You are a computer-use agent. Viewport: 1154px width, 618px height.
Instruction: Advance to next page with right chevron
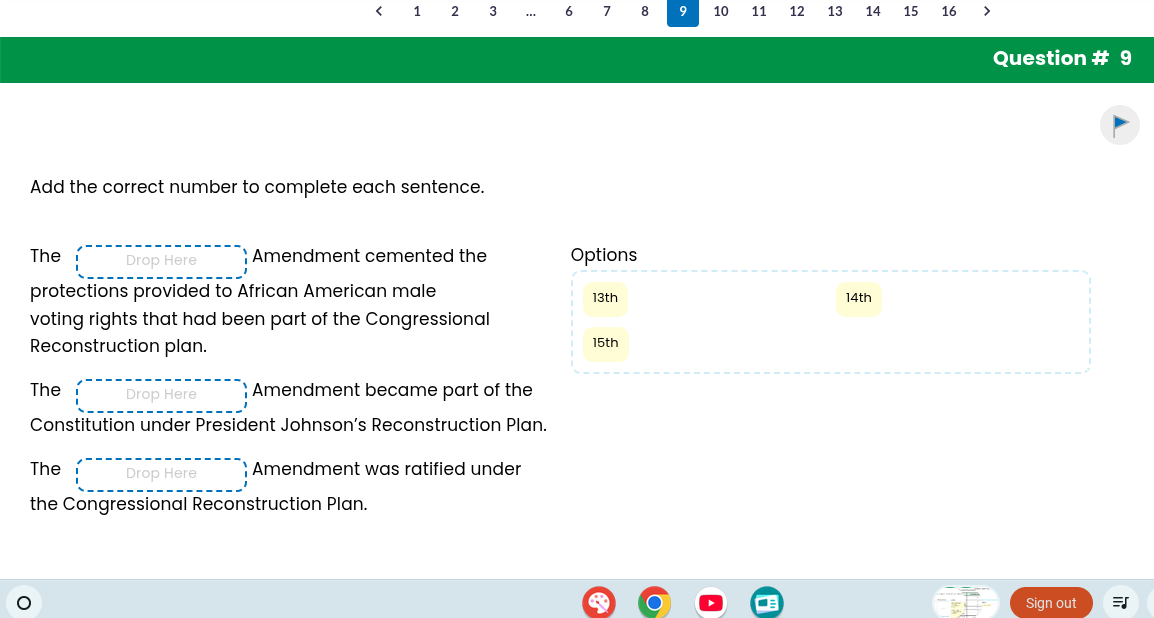pos(987,11)
